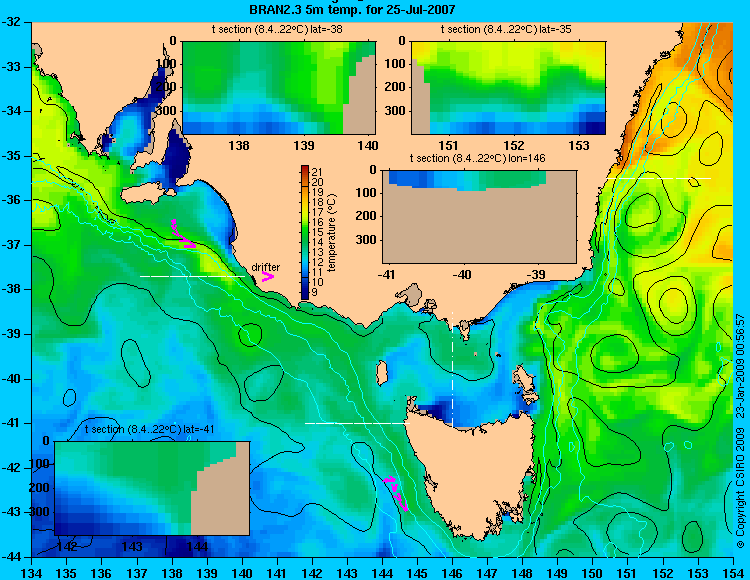Click the magenta drifter track west of Tasmania
Screen dimensions: 750x580
[396, 493]
